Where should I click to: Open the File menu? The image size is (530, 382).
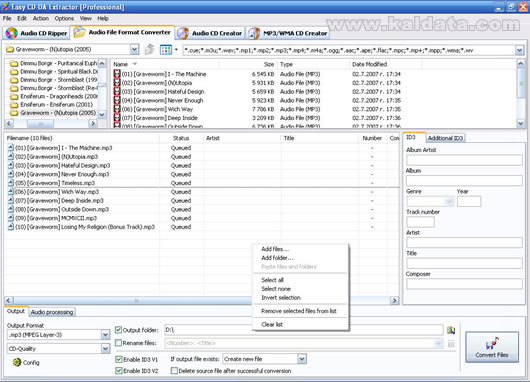[7, 18]
